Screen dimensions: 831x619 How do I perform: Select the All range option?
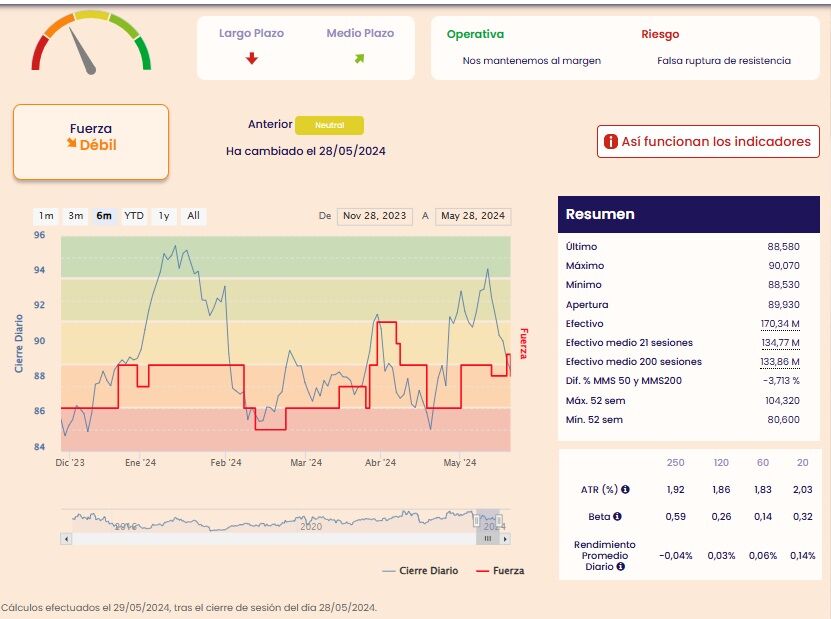[x=193, y=216]
